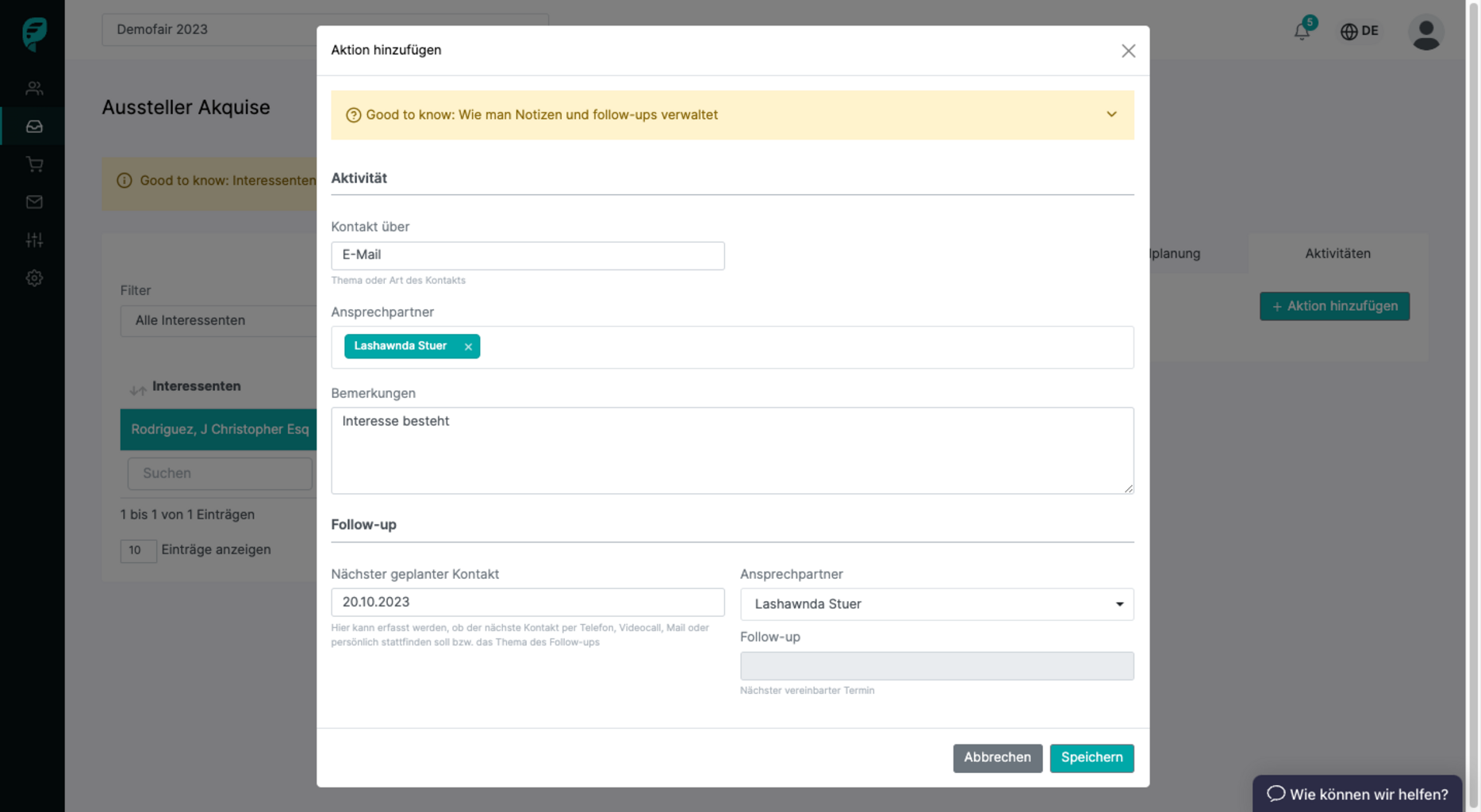Click the Kontakt über input field
This screenshot has width=1481, height=812.
pos(528,255)
